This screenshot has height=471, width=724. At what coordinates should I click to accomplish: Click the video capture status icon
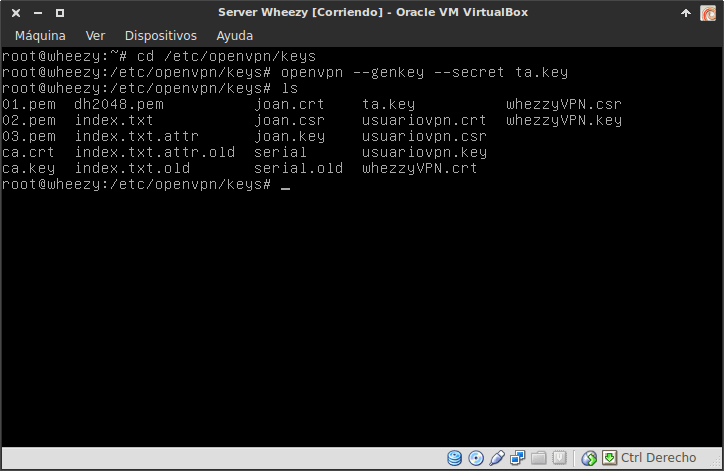(x=560, y=459)
